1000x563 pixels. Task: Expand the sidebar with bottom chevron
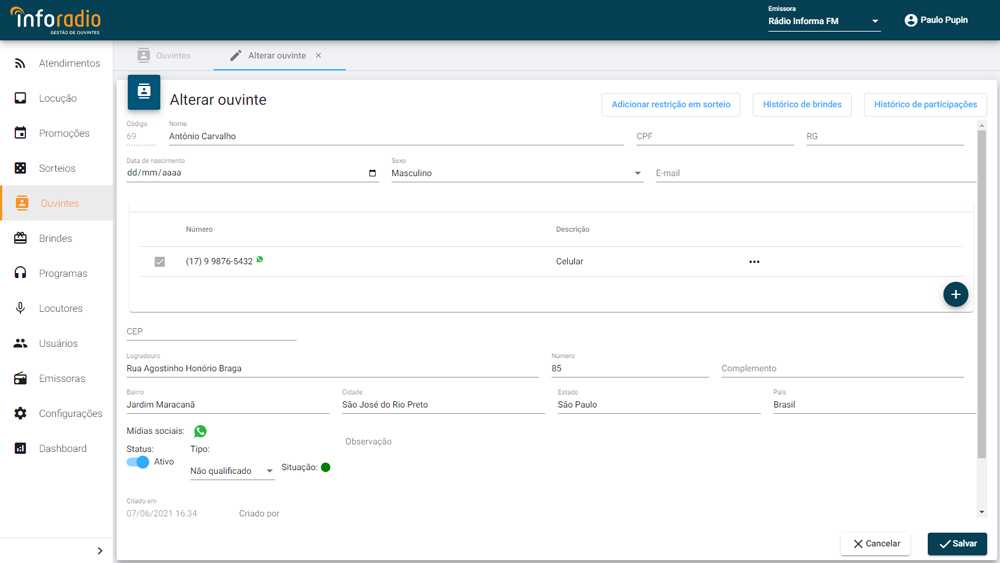click(x=99, y=551)
